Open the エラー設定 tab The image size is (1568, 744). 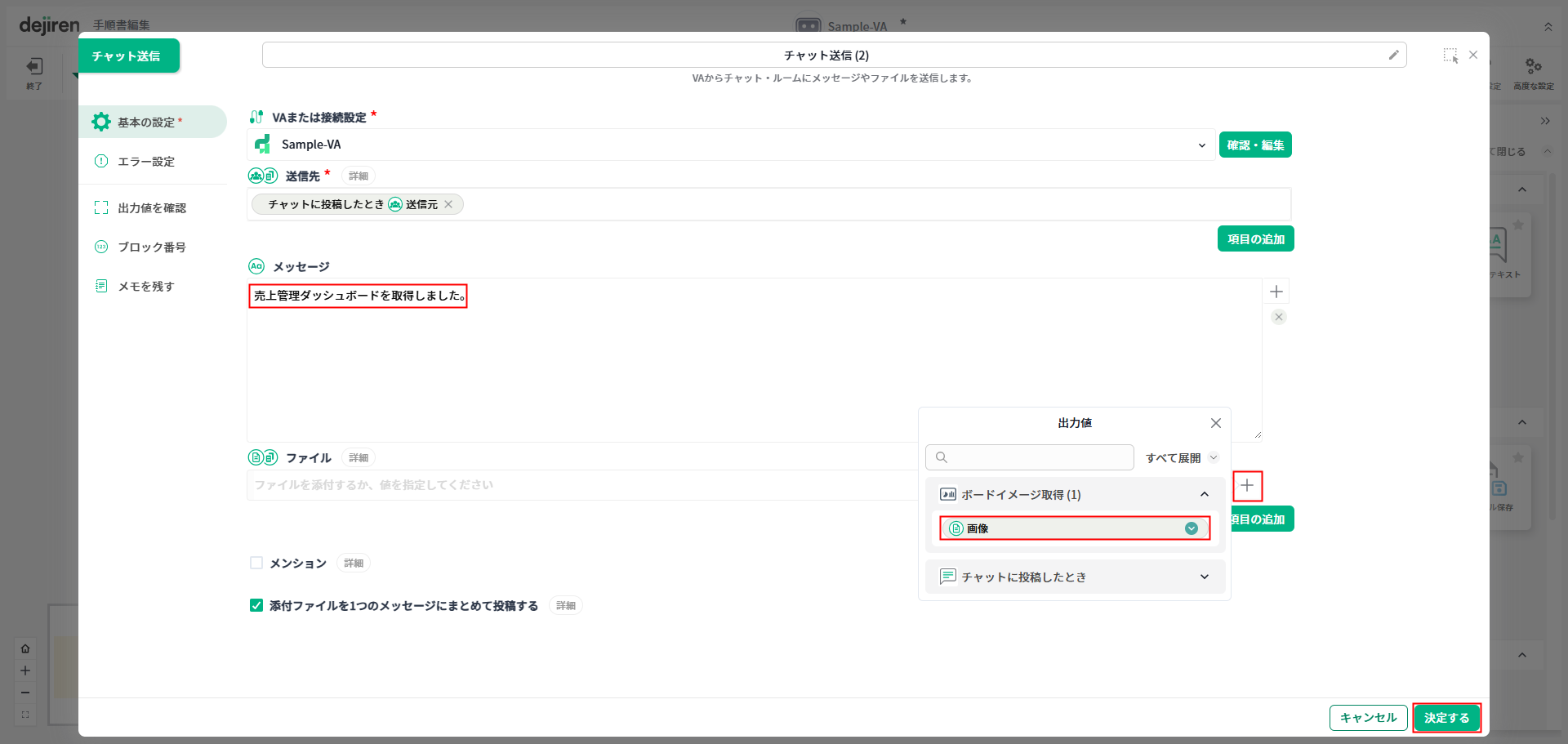[146, 162]
